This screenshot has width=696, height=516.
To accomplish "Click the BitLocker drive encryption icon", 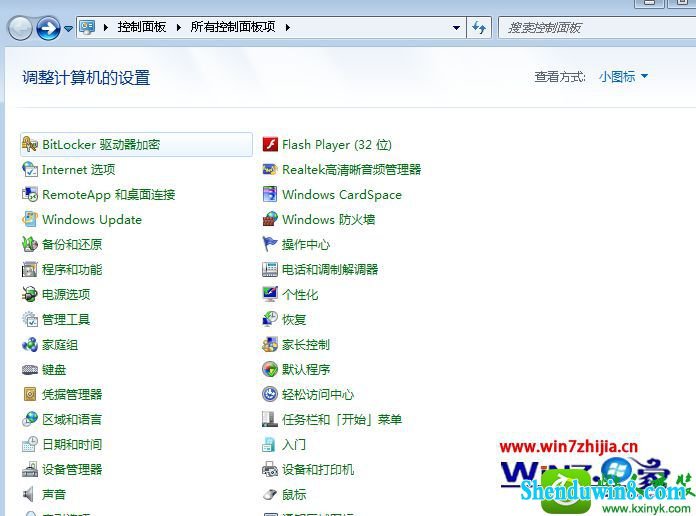I will pyautogui.click(x=30, y=144).
